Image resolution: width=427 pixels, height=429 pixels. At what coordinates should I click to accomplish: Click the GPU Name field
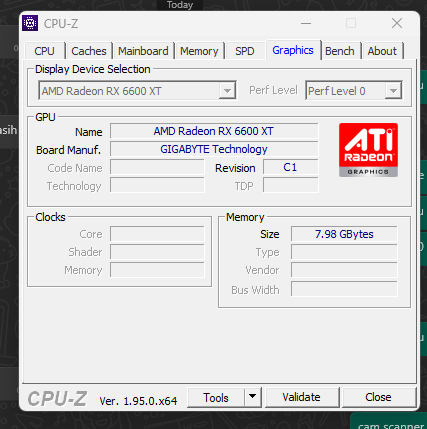click(x=214, y=131)
